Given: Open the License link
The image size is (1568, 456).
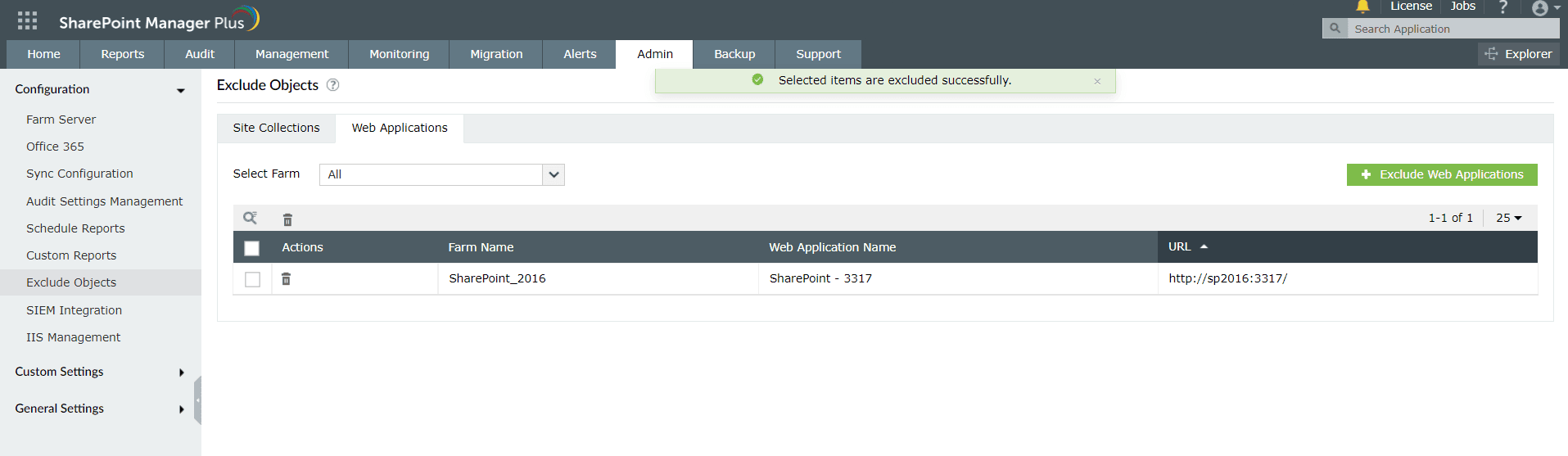Looking at the screenshot, I should pyautogui.click(x=1411, y=7).
